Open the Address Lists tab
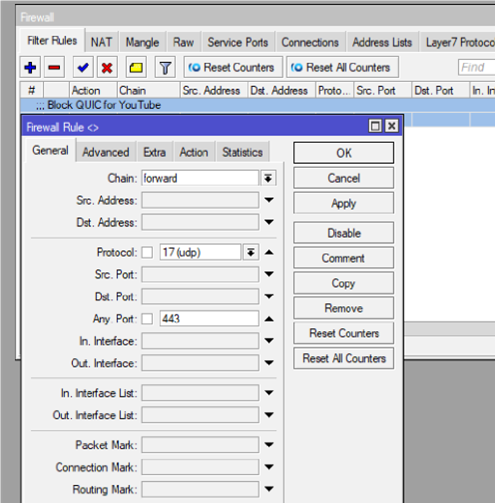Image resolution: width=495 pixels, height=503 pixels. coord(382,42)
